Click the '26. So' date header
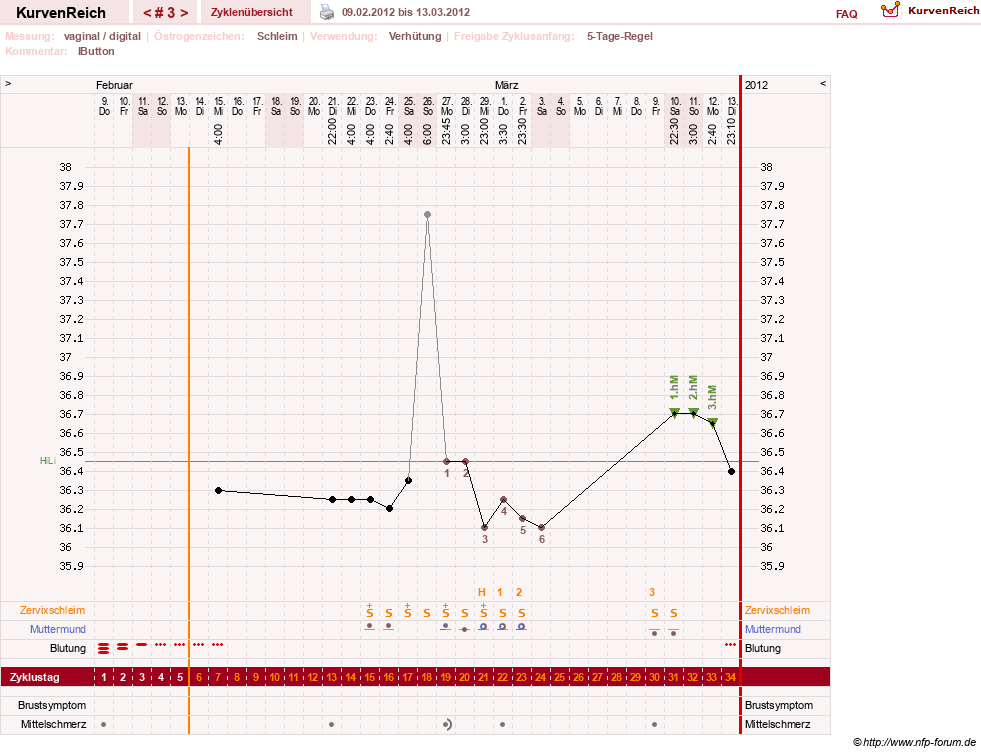Image resolution: width=981 pixels, height=754 pixels. [x=427, y=106]
